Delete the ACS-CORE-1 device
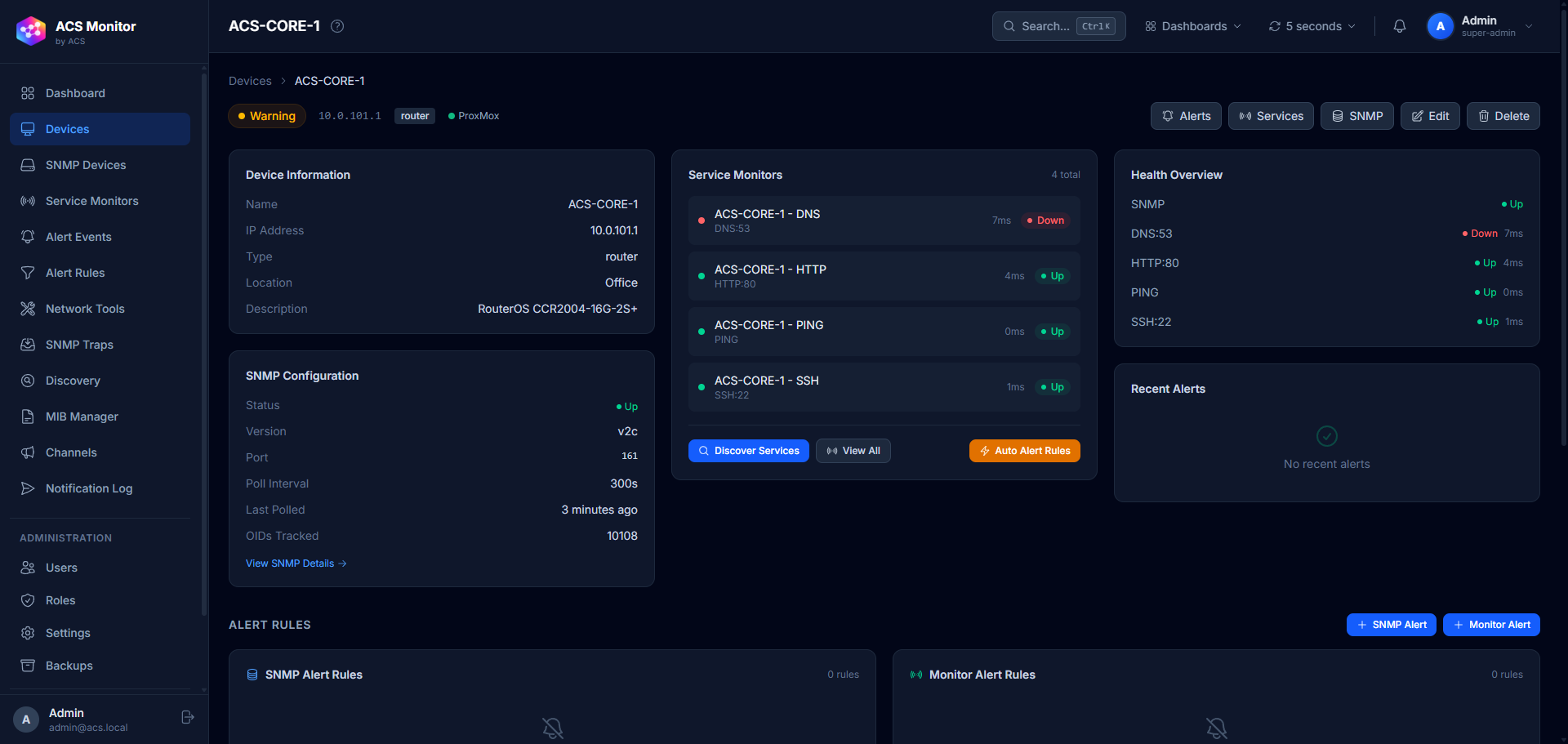1568x744 pixels. coord(1503,116)
